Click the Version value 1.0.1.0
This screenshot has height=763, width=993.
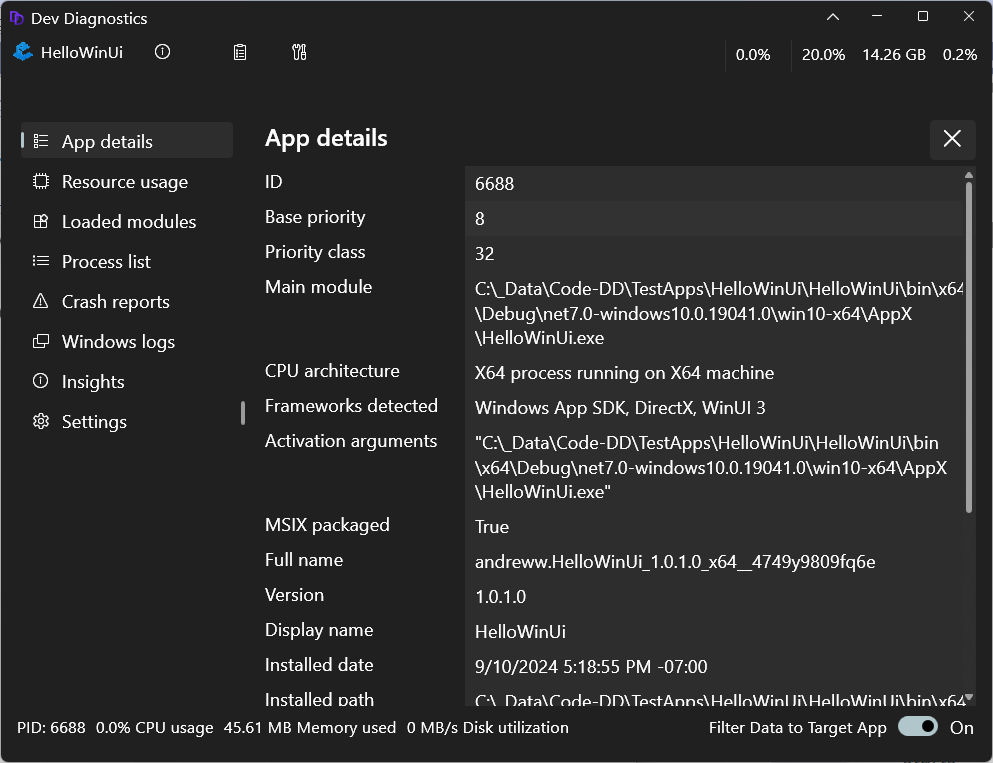click(500, 596)
